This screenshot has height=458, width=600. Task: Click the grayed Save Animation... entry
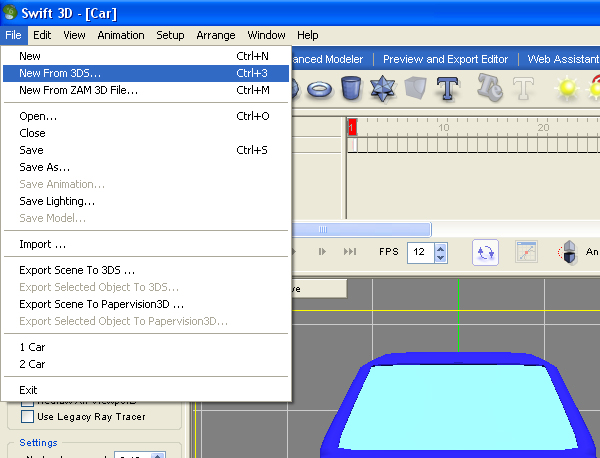point(146,184)
